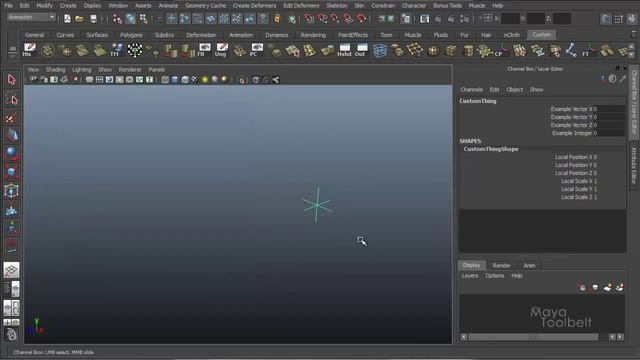Click the New Scene icon
This screenshot has height=360, width=640.
(67, 18)
